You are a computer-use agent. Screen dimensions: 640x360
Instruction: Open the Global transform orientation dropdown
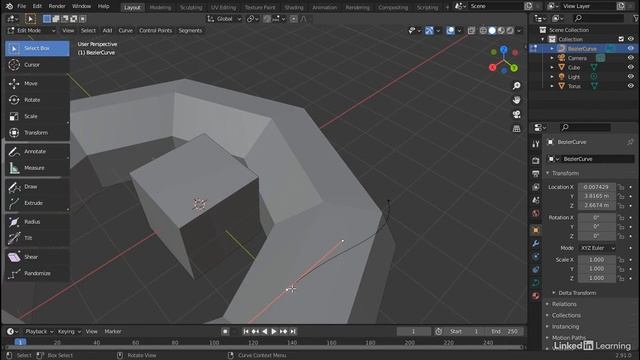(x=224, y=19)
